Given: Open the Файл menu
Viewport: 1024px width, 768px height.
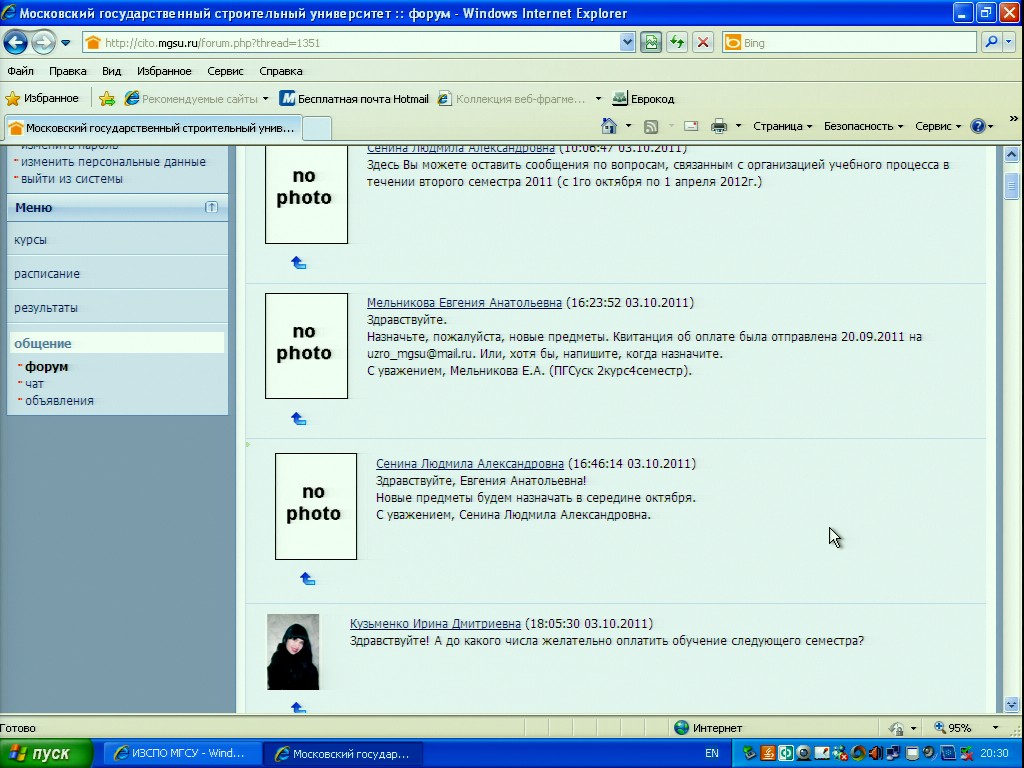Looking at the screenshot, I should [x=20, y=71].
